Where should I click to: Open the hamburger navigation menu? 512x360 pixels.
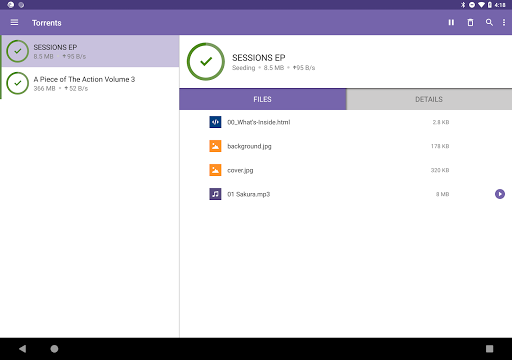point(14,22)
